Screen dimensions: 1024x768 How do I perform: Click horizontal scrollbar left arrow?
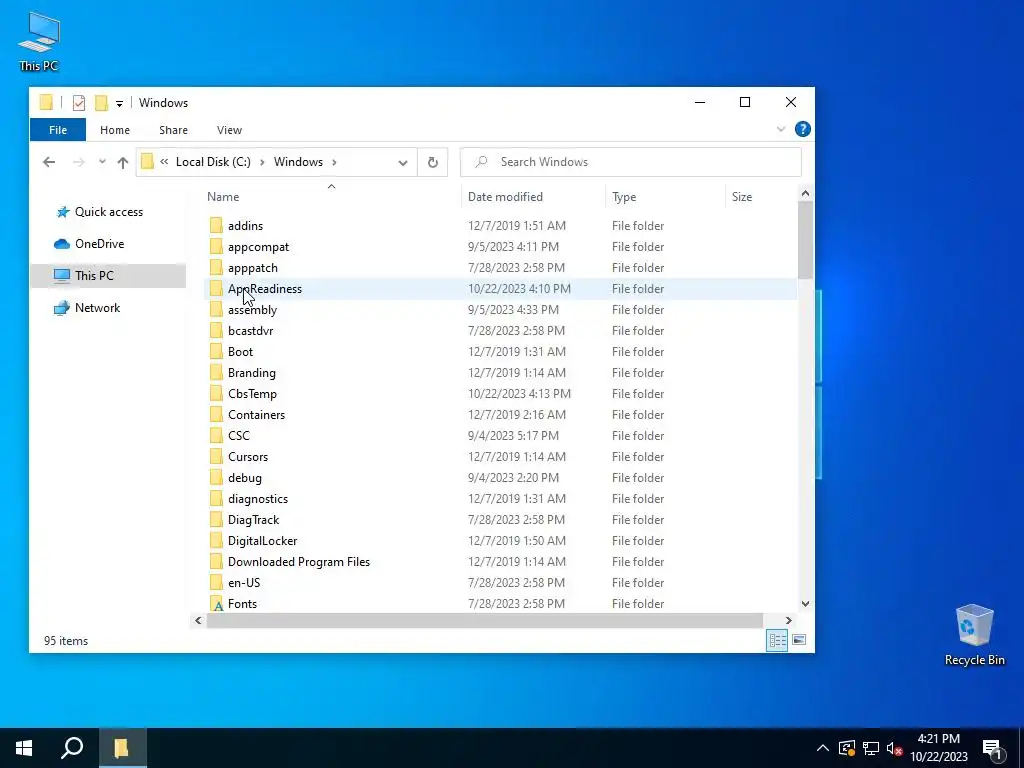click(199, 620)
